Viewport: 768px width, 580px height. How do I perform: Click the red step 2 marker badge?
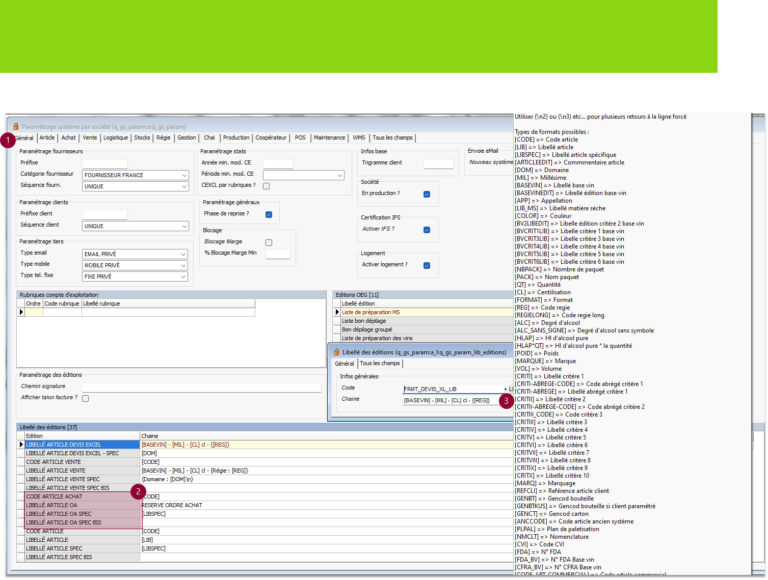137,490
